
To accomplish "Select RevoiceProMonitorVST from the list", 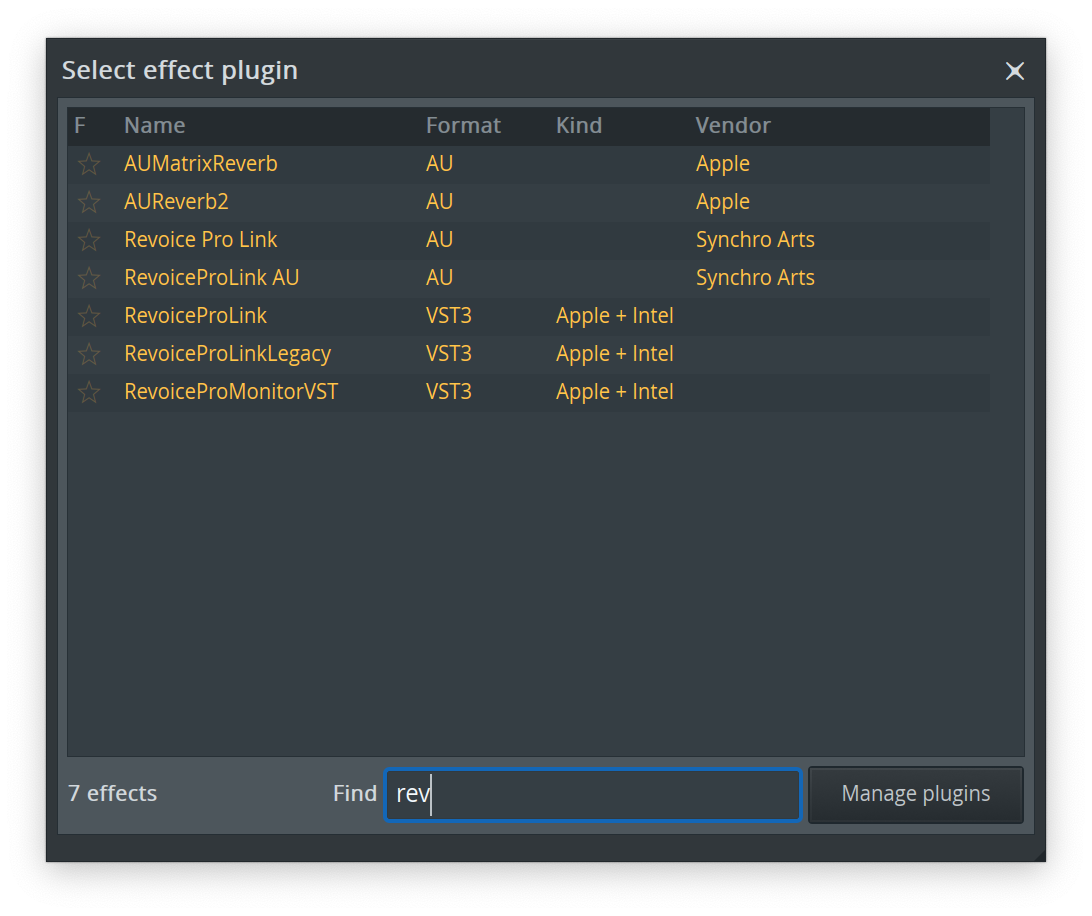I will [x=231, y=392].
